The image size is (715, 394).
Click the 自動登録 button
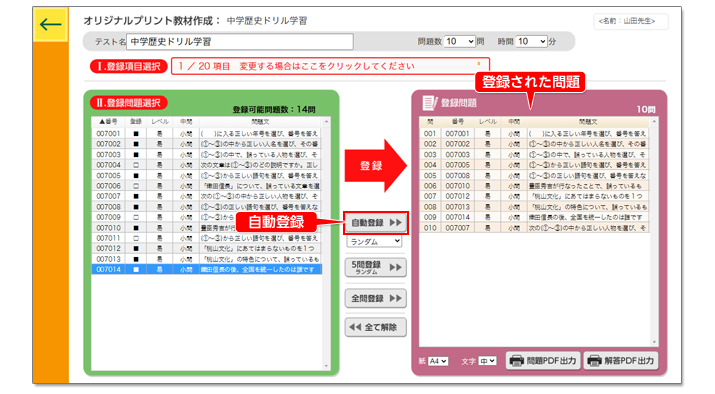click(376, 223)
